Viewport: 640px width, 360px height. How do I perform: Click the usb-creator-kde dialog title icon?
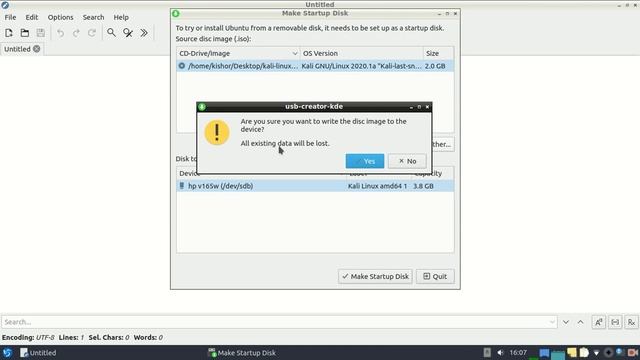click(202, 107)
